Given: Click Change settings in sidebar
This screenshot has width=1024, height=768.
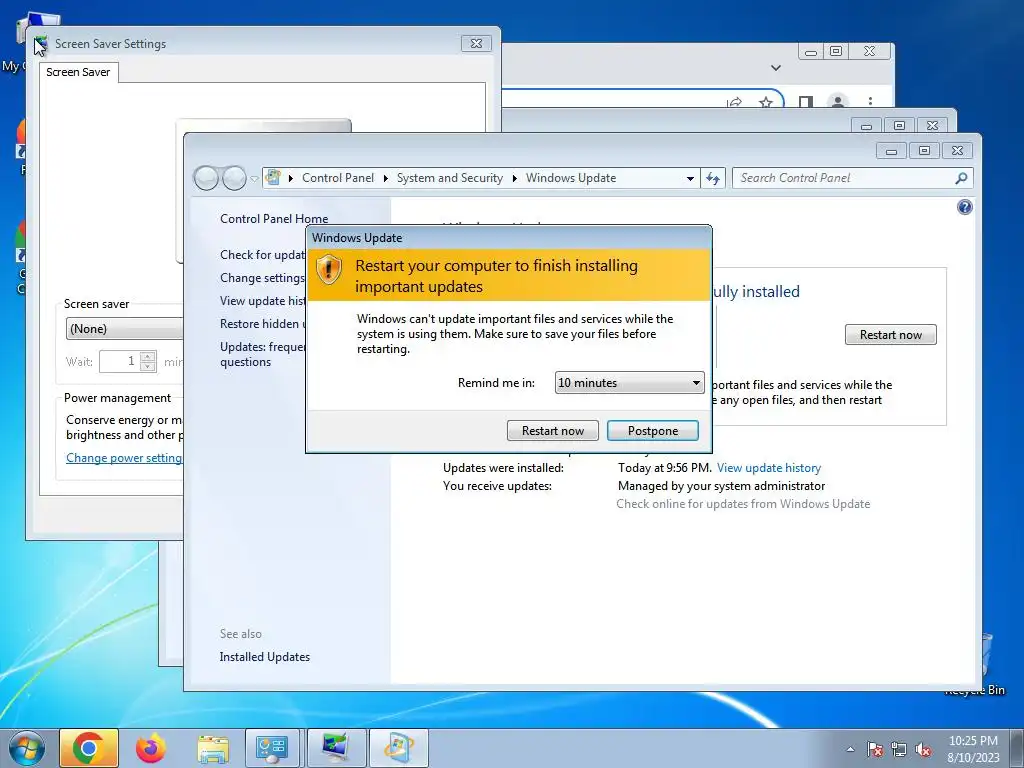Looking at the screenshot, I should pyautogui.click(x=263, y=278).
